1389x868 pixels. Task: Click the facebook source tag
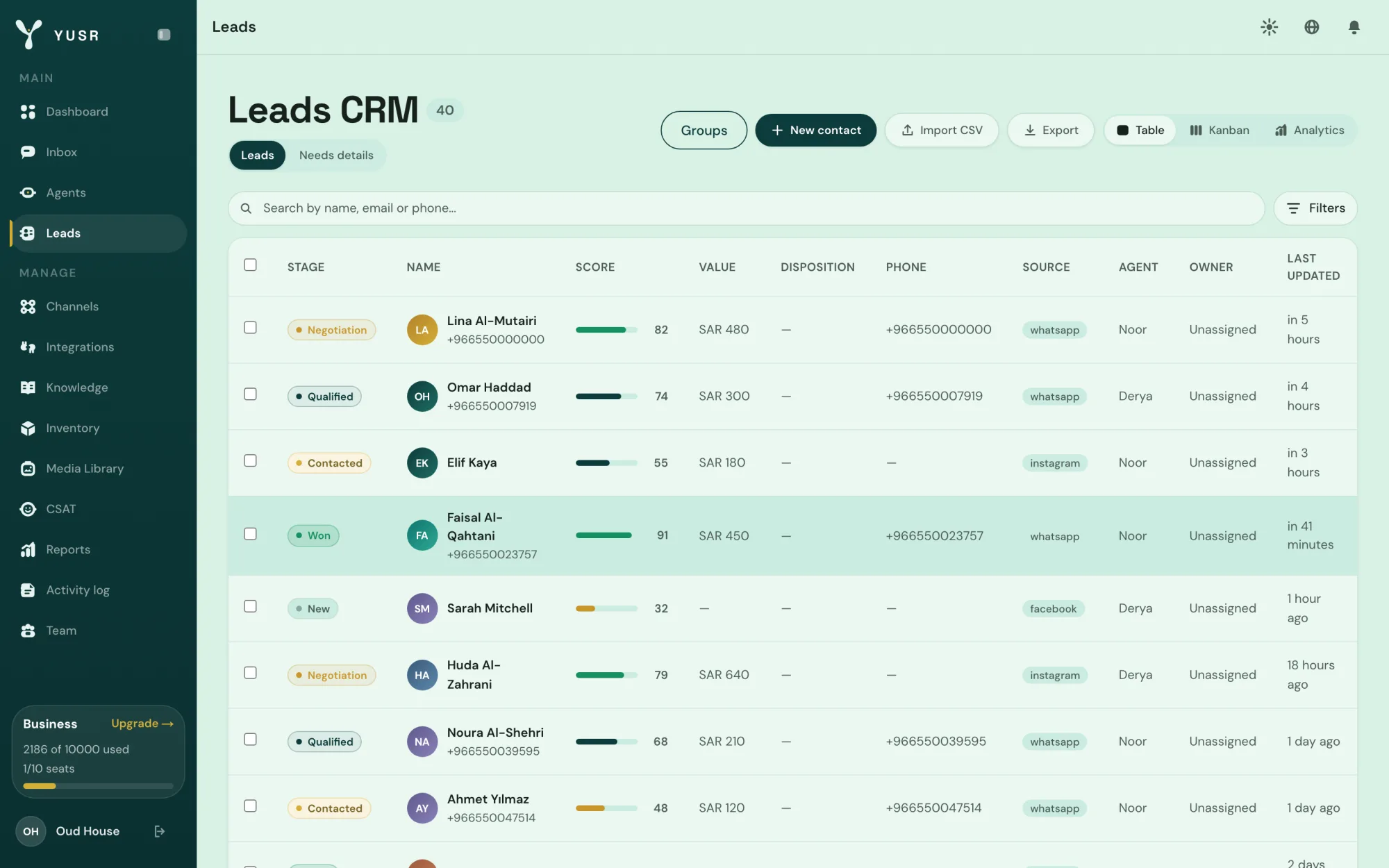[1053, 609]
